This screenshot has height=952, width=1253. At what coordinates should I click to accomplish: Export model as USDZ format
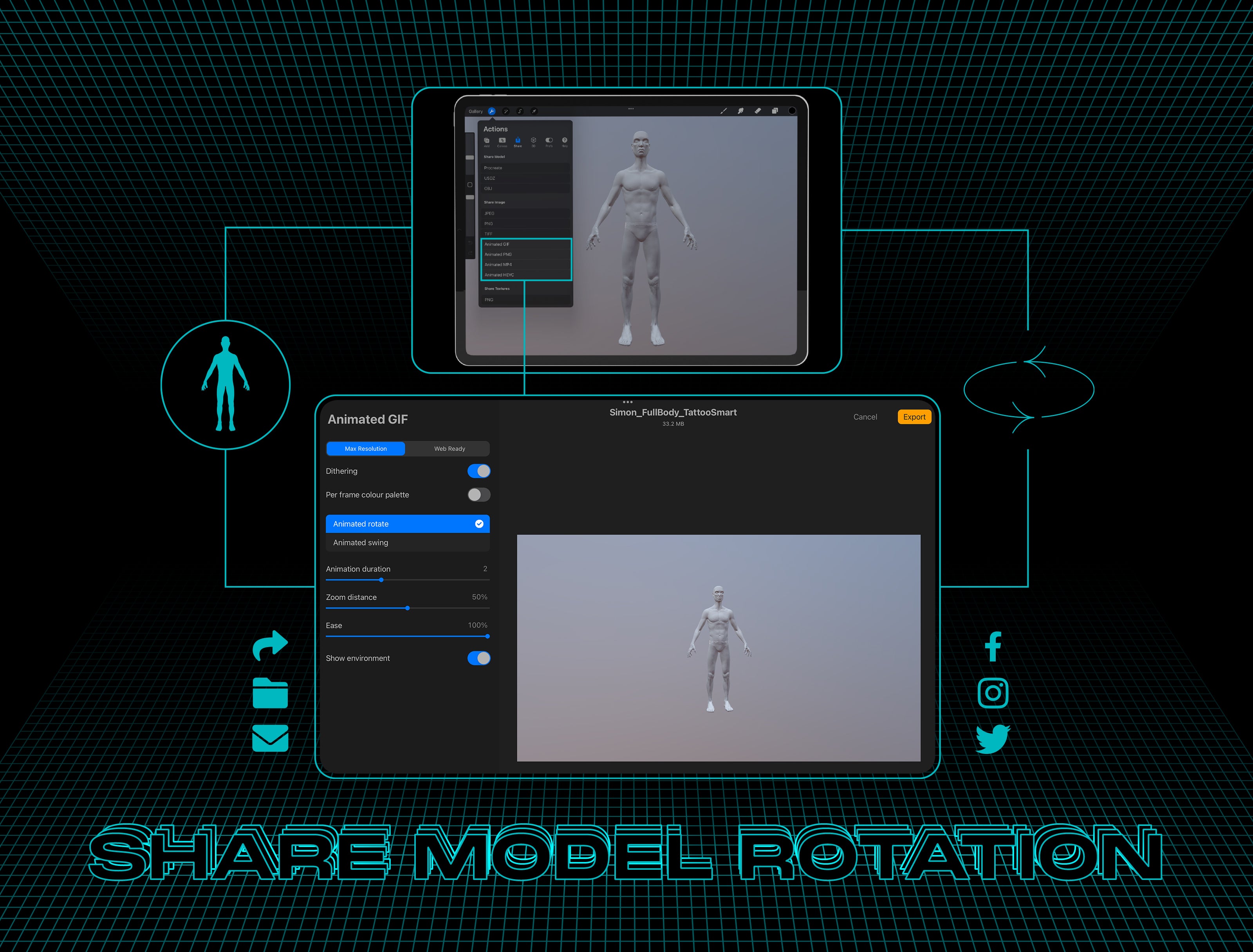pos(489,178)
